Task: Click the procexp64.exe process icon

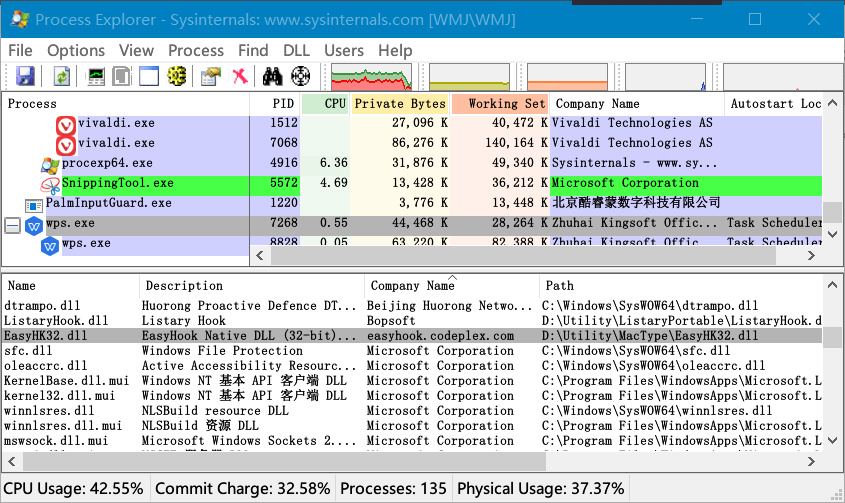Action: 50,166
